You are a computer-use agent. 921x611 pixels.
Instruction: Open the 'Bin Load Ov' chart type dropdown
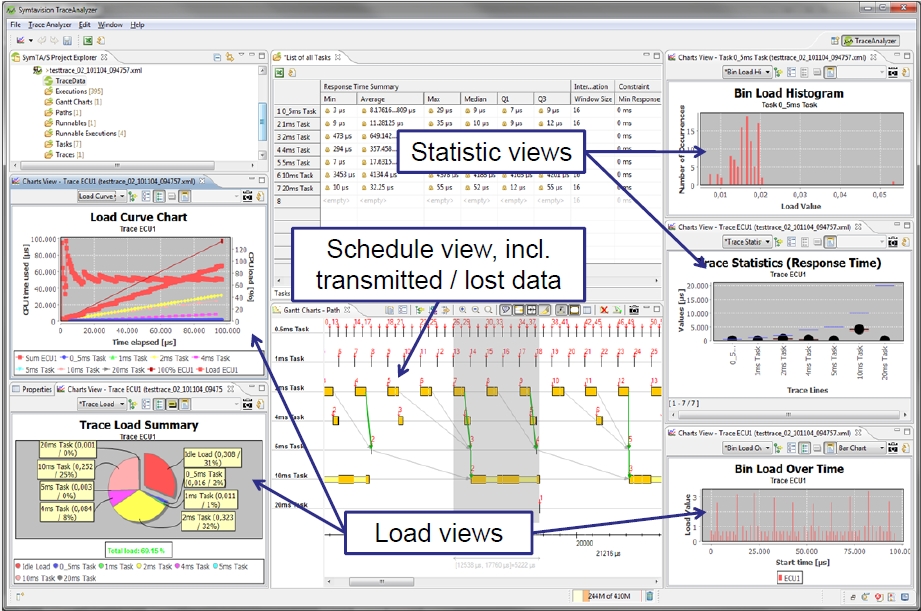point(747,448)
